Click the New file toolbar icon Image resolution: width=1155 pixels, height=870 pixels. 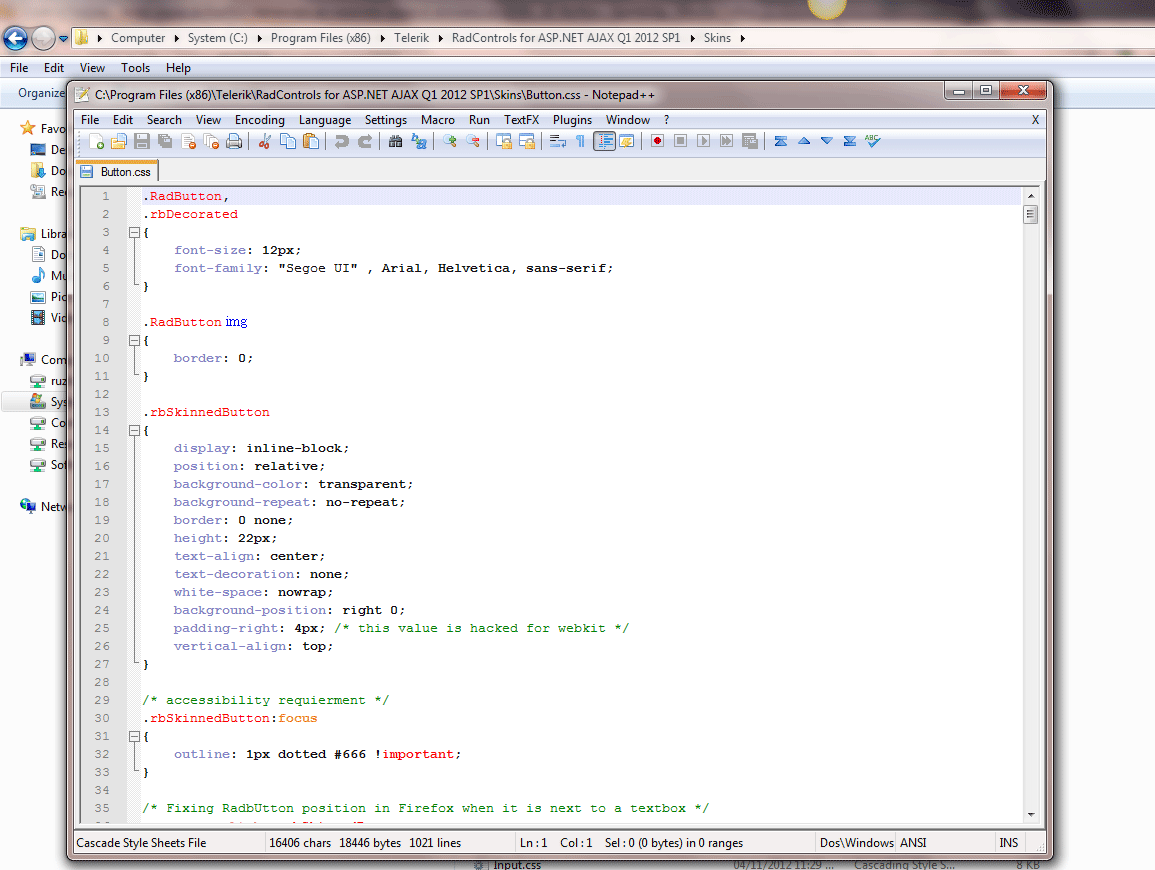pyautogui.click(x=97, y=141)
